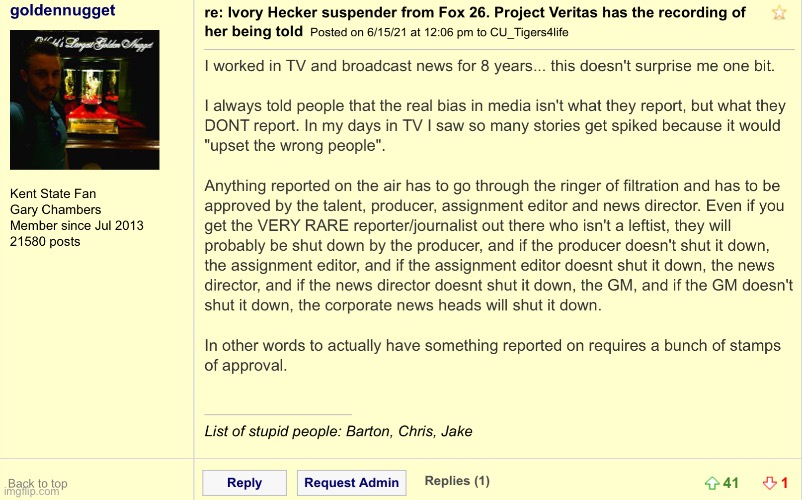Click the Gary Chambers text
Screen dimensions: 803x500
[55, 210]
